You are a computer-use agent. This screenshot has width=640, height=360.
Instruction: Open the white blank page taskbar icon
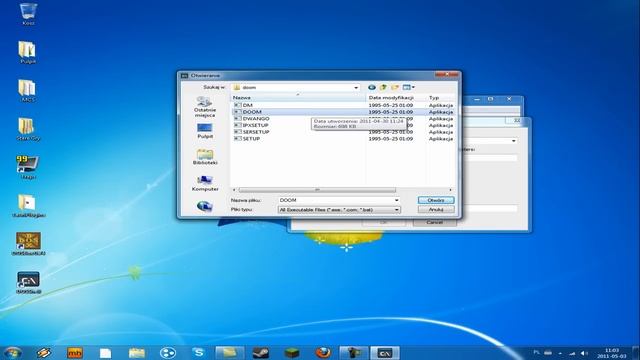coord(105,353)
